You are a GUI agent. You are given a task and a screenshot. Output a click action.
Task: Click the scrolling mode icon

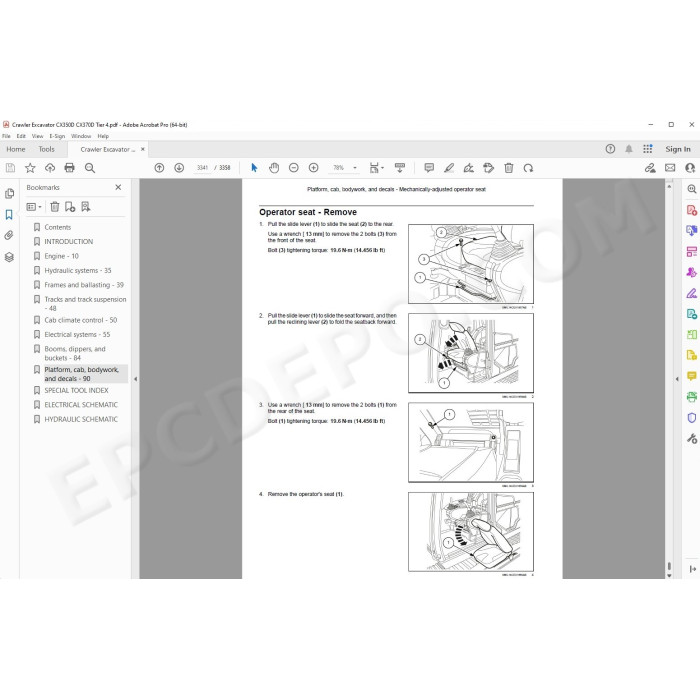[400, 168]
